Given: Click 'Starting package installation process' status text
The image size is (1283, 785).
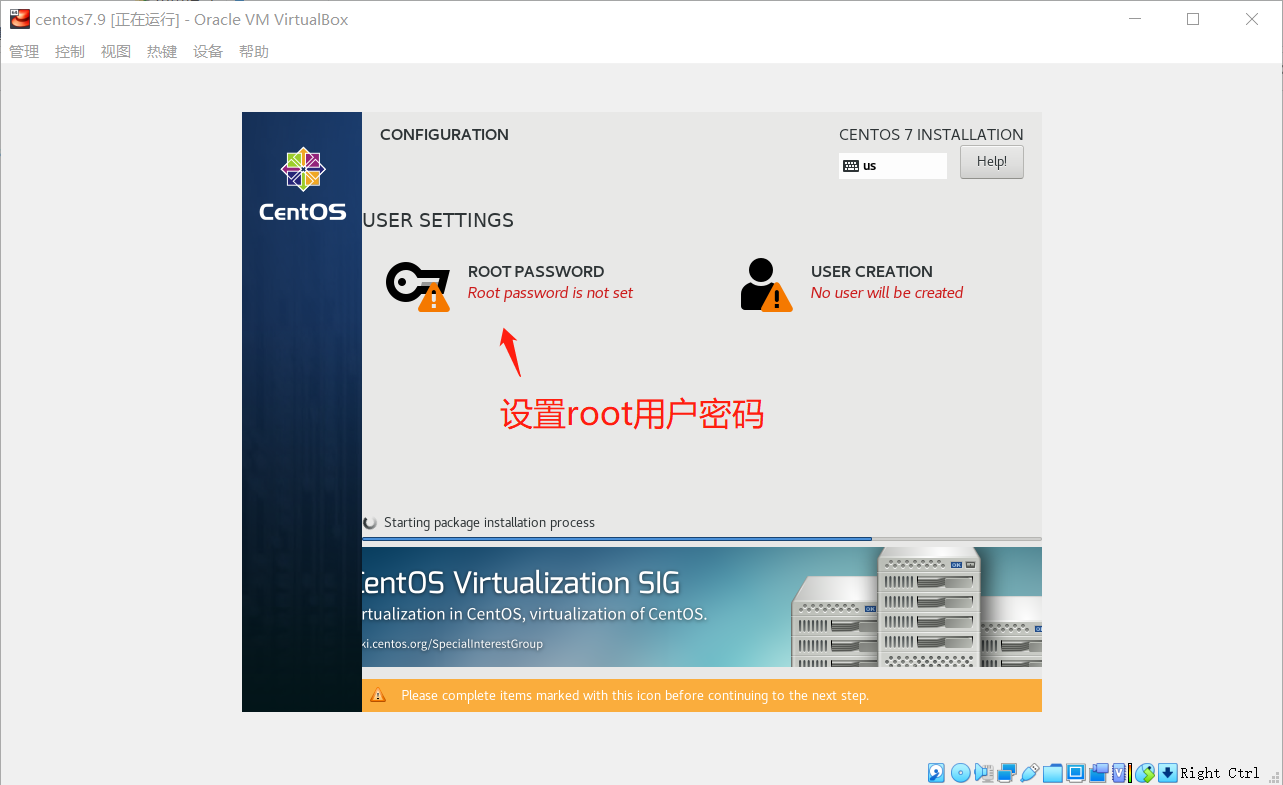Looking at the screenshot, I should (x=489, y=523).
